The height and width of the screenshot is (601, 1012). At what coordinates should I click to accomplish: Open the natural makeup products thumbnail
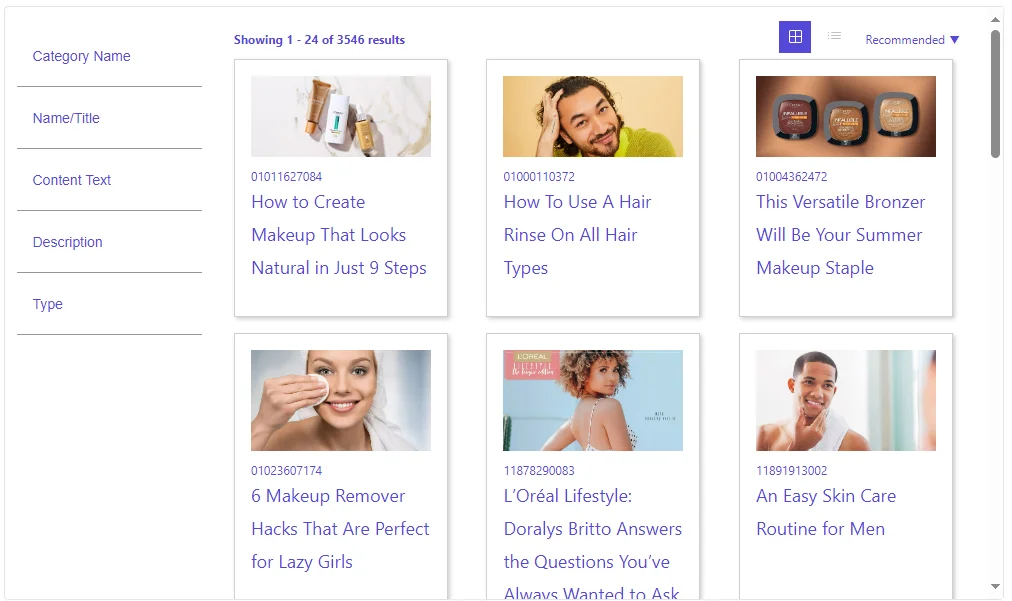click(x=341, y=116)
